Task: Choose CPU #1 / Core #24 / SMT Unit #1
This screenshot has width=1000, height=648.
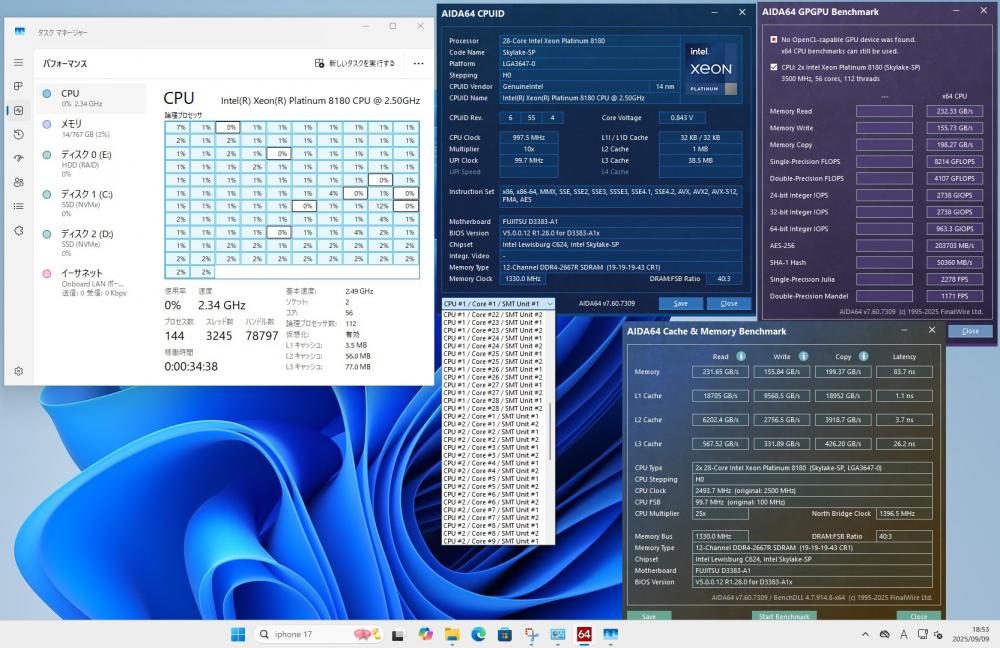Action: 493,338
